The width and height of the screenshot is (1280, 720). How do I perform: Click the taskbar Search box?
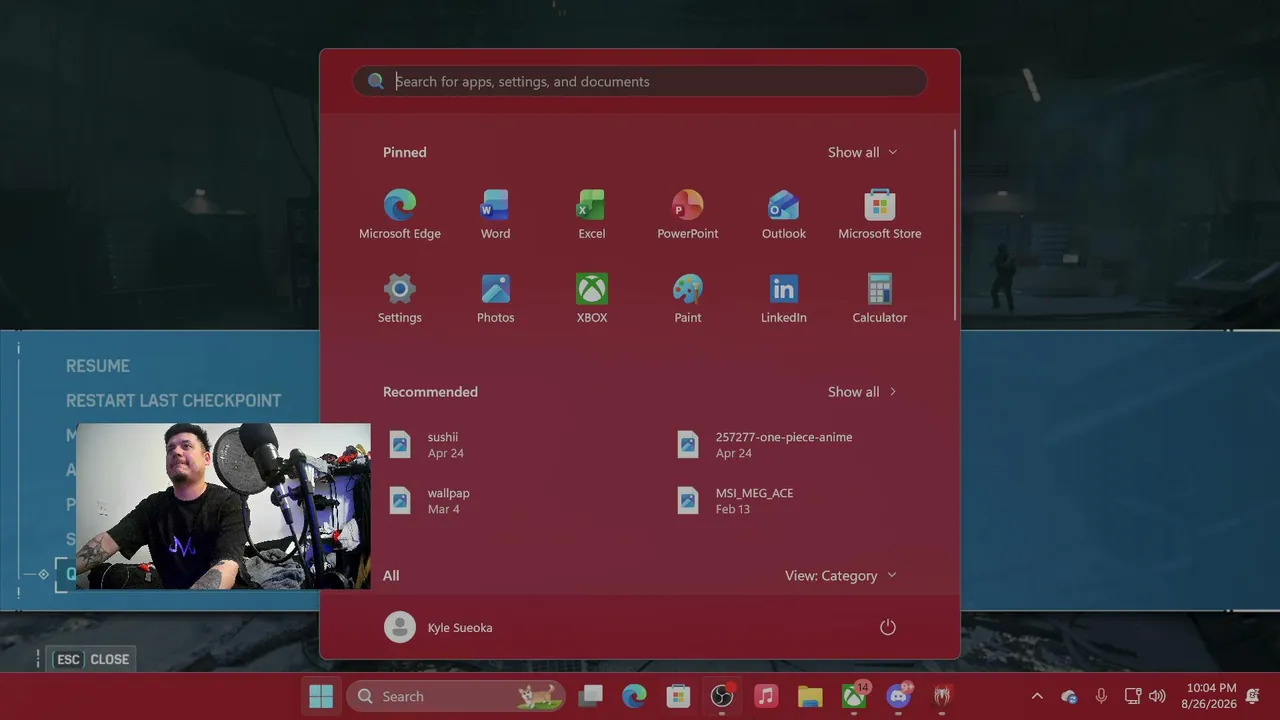pyautogui.click(x=456, y=696)
